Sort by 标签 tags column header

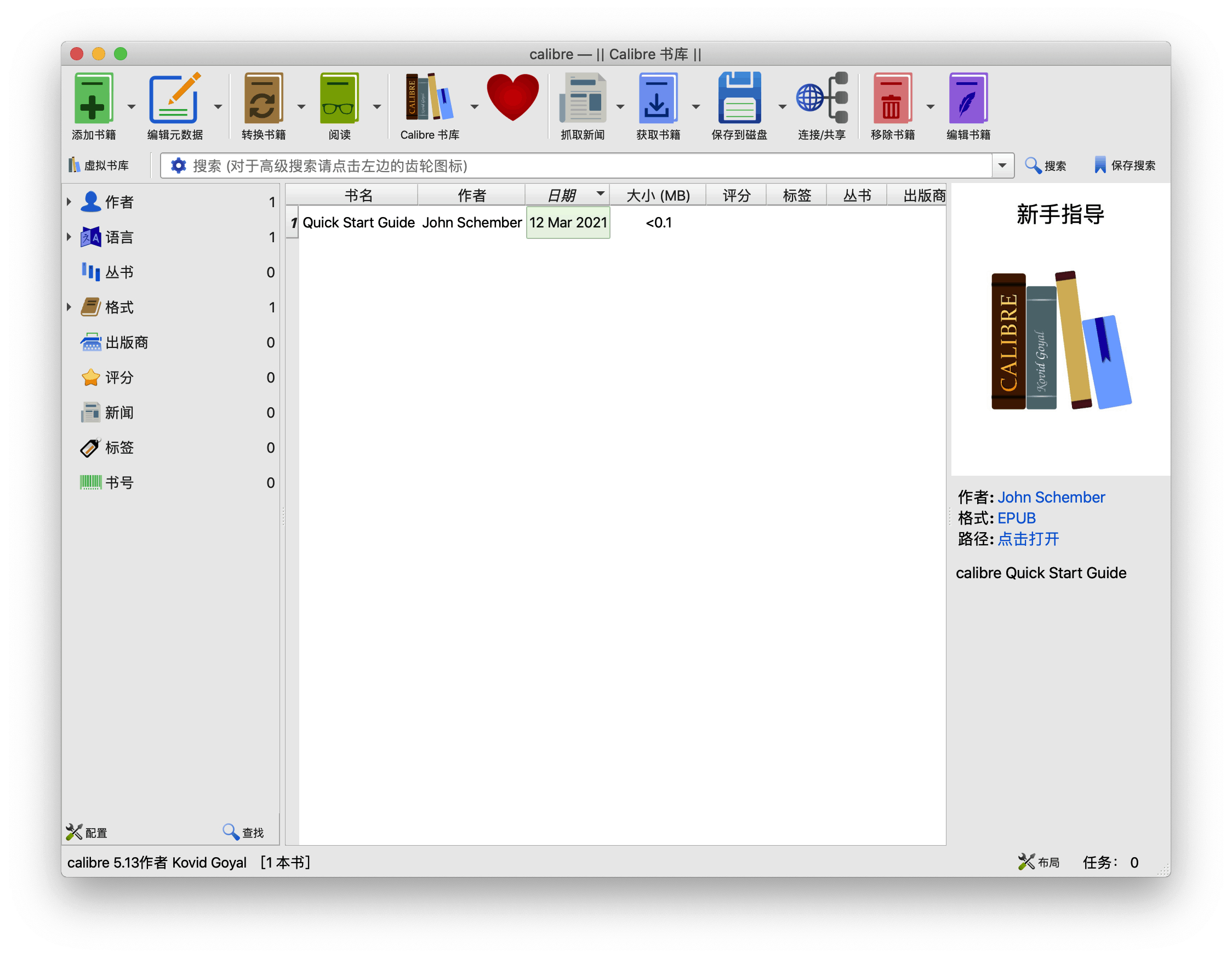tap(796, 195)
